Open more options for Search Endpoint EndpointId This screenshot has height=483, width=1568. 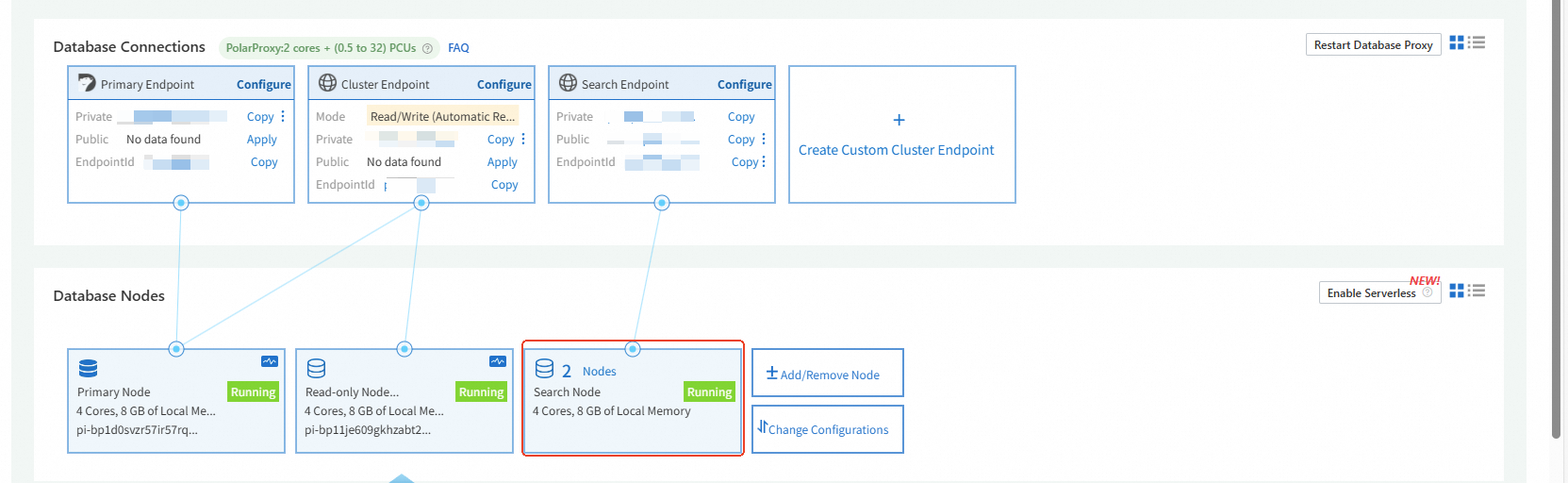[764, 161]
